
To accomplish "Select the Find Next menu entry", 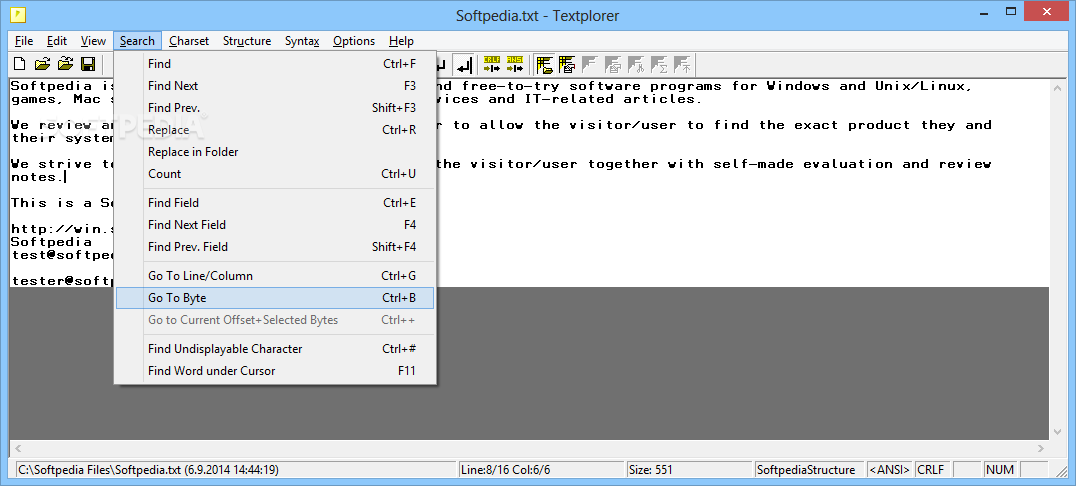I will tap(275, 86).
